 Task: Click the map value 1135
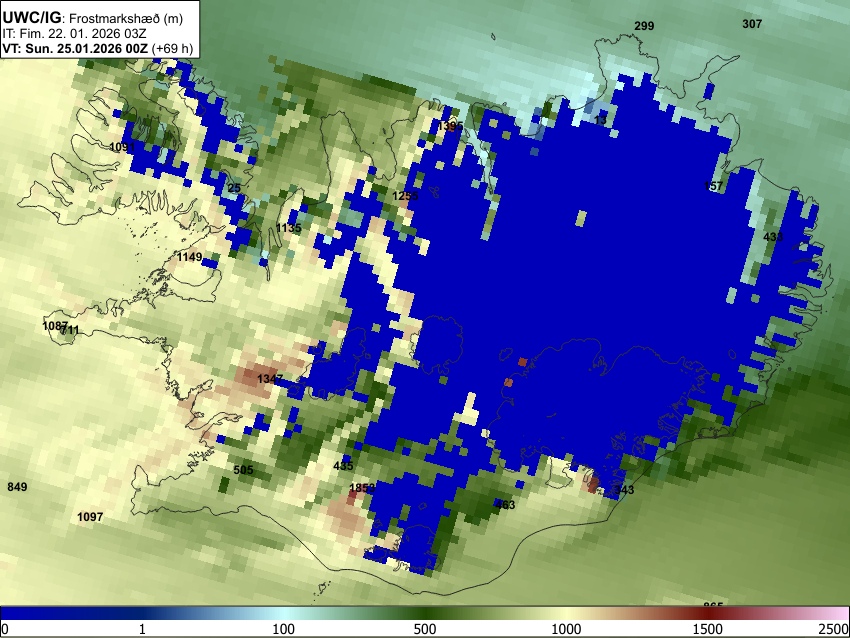(288, 228)
